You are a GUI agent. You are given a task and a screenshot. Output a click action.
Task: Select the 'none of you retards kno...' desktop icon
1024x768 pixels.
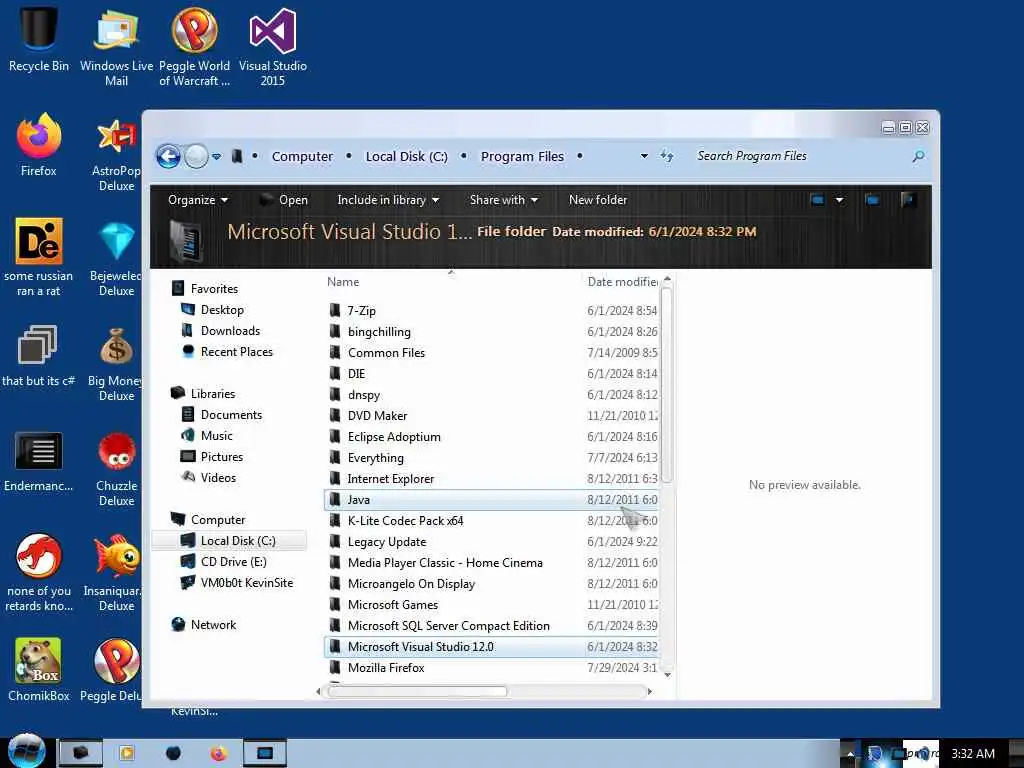point(39,572)
